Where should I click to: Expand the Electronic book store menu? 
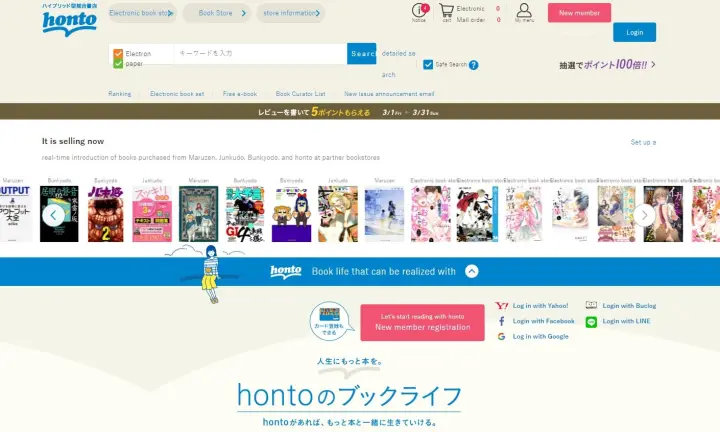coord(142,13)
